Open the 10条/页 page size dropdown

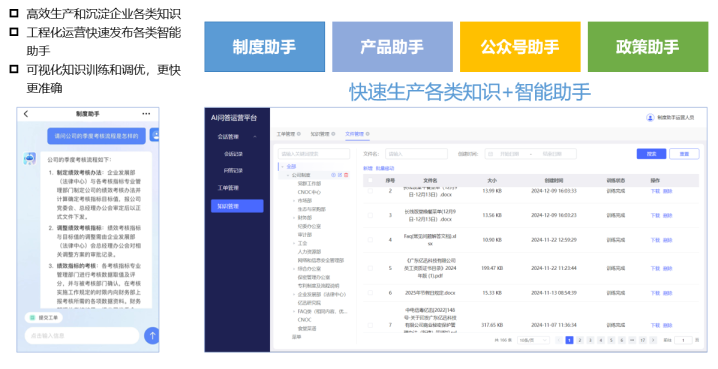pos(533,340)
